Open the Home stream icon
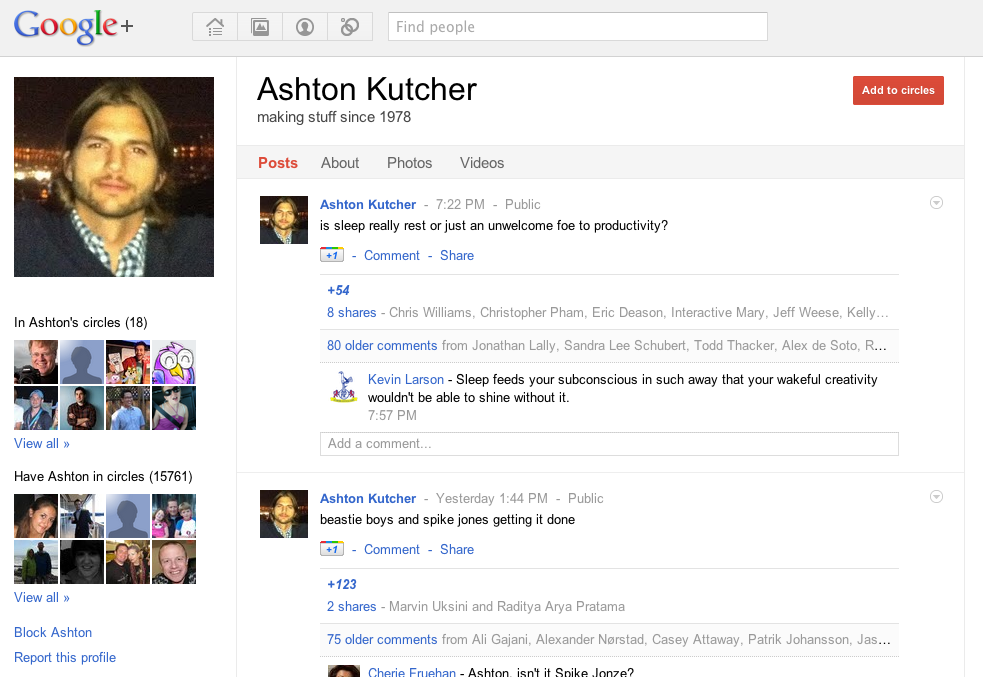This screenshot has height=677, width=983. [215, 27]
